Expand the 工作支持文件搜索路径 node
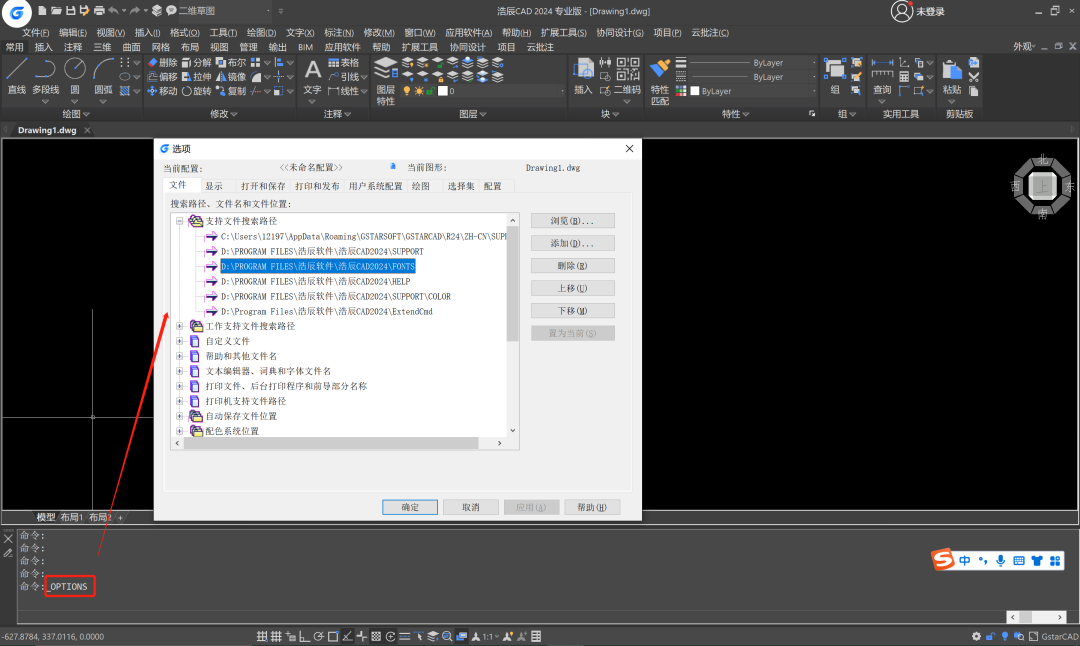 (180, 326)
